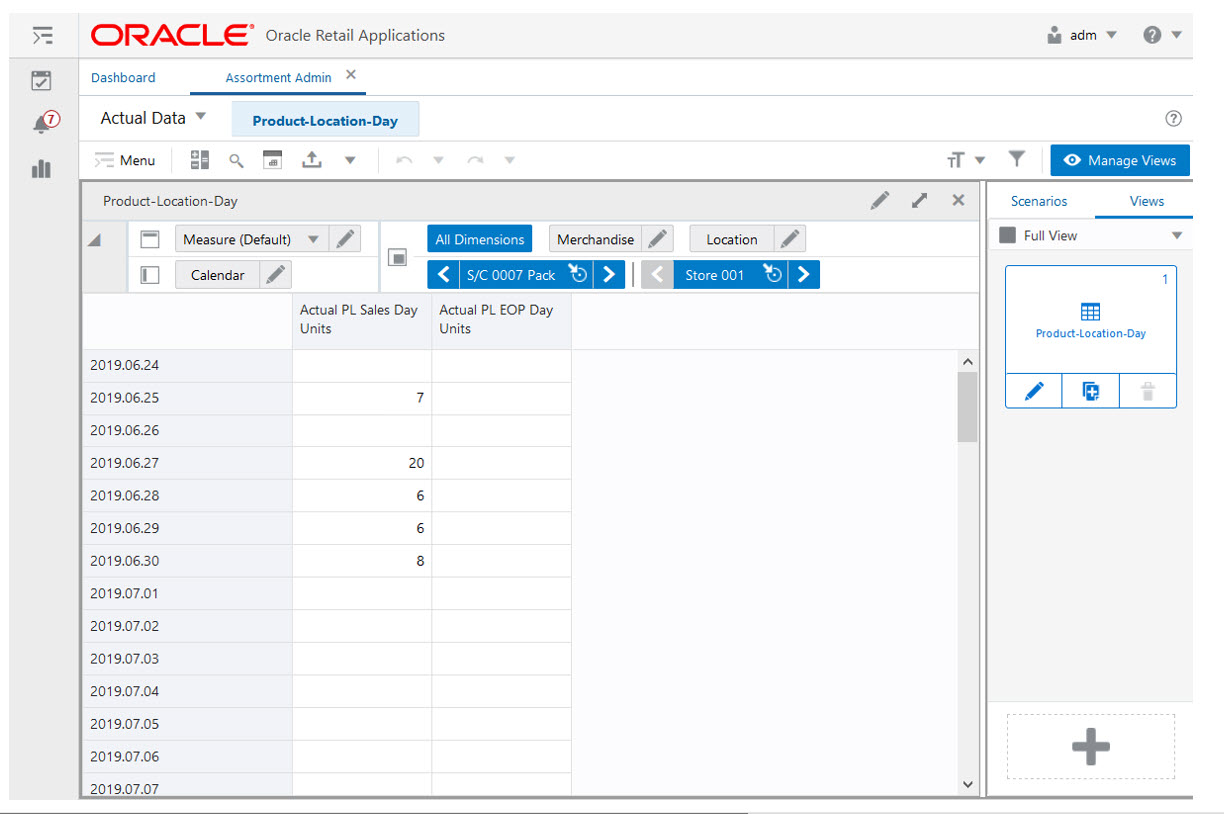Viewport: 1224px width, 814px height.
Task: Go to next item after S/C 0007 Pack
Action: coord(609,275)
